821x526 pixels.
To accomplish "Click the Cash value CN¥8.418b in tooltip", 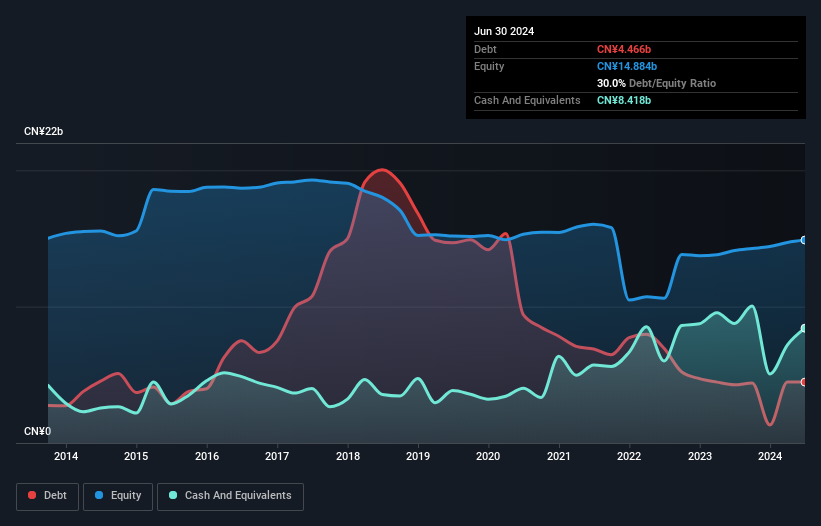I will (x=624, y=100).
